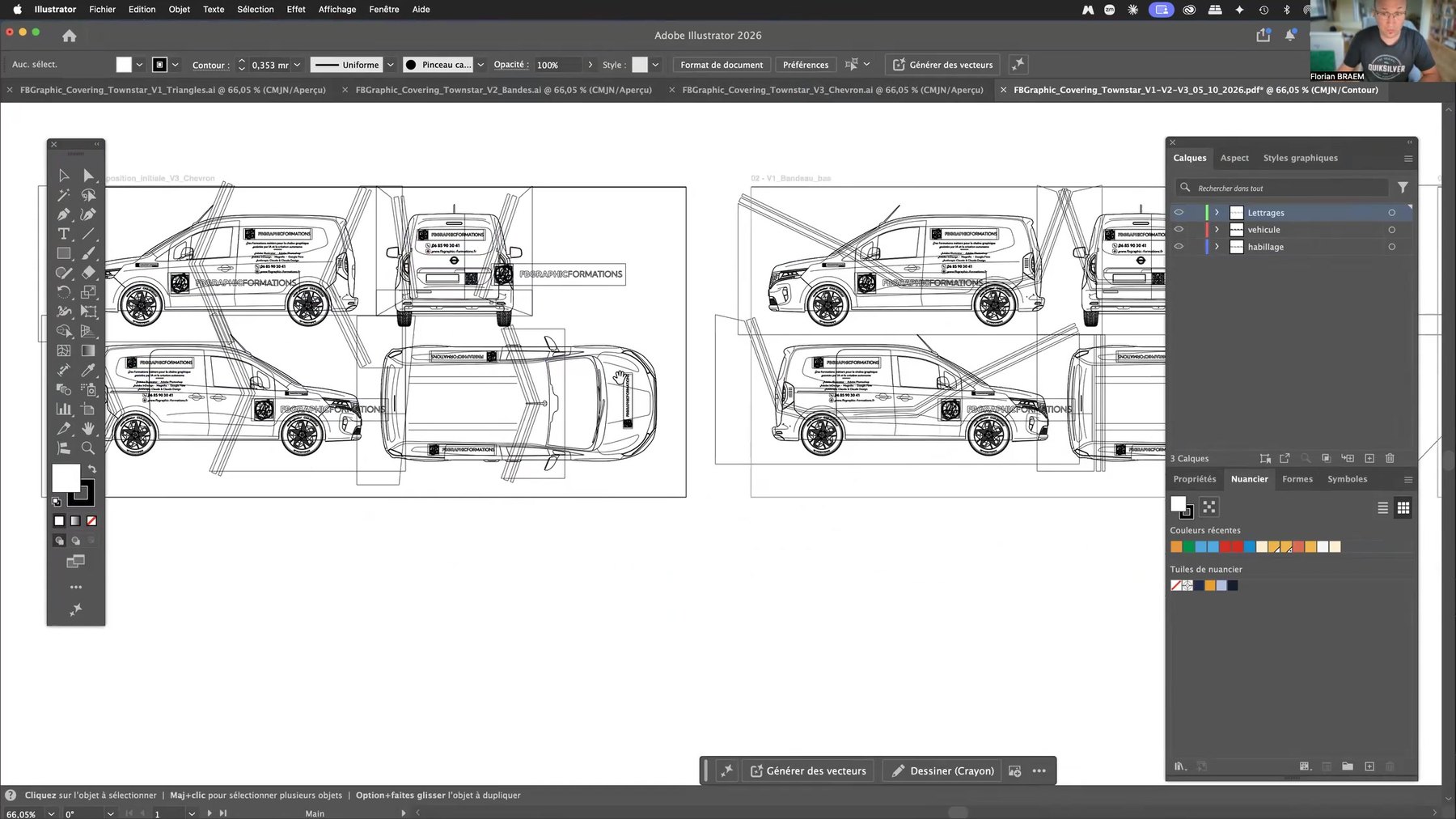Screen dimensions: 1456x819
Task: Select the Eraser tool
Action: point(88,273)
